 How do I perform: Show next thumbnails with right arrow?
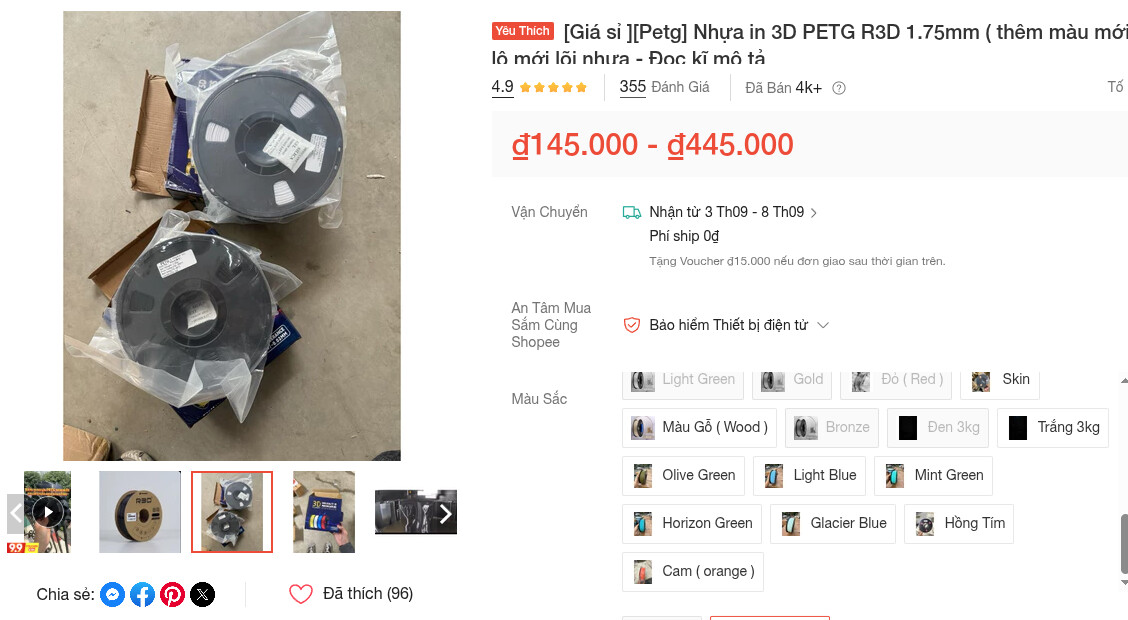coord(445,514)
